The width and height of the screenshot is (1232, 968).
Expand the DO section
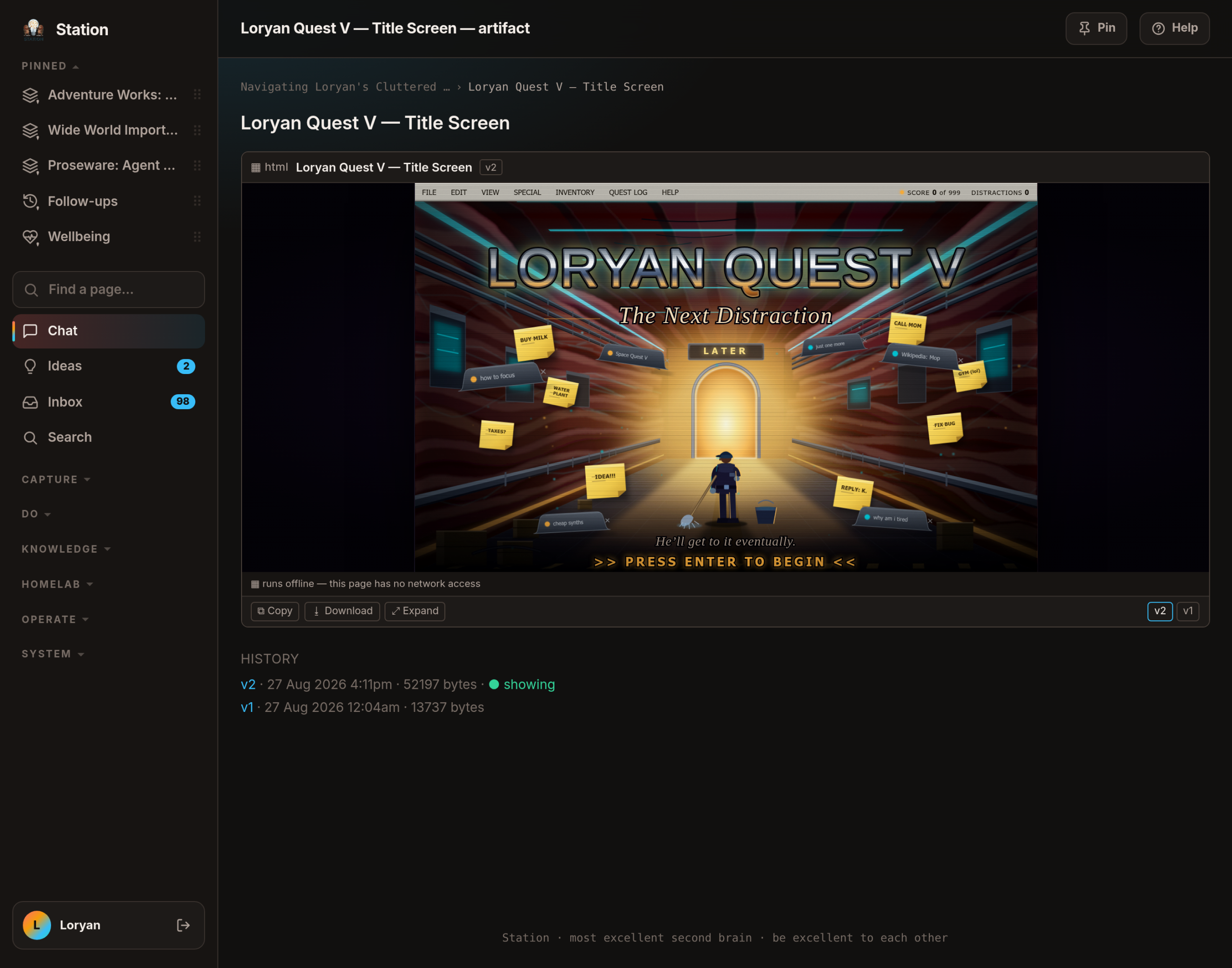pyautogui.click(x=36, y=514)
